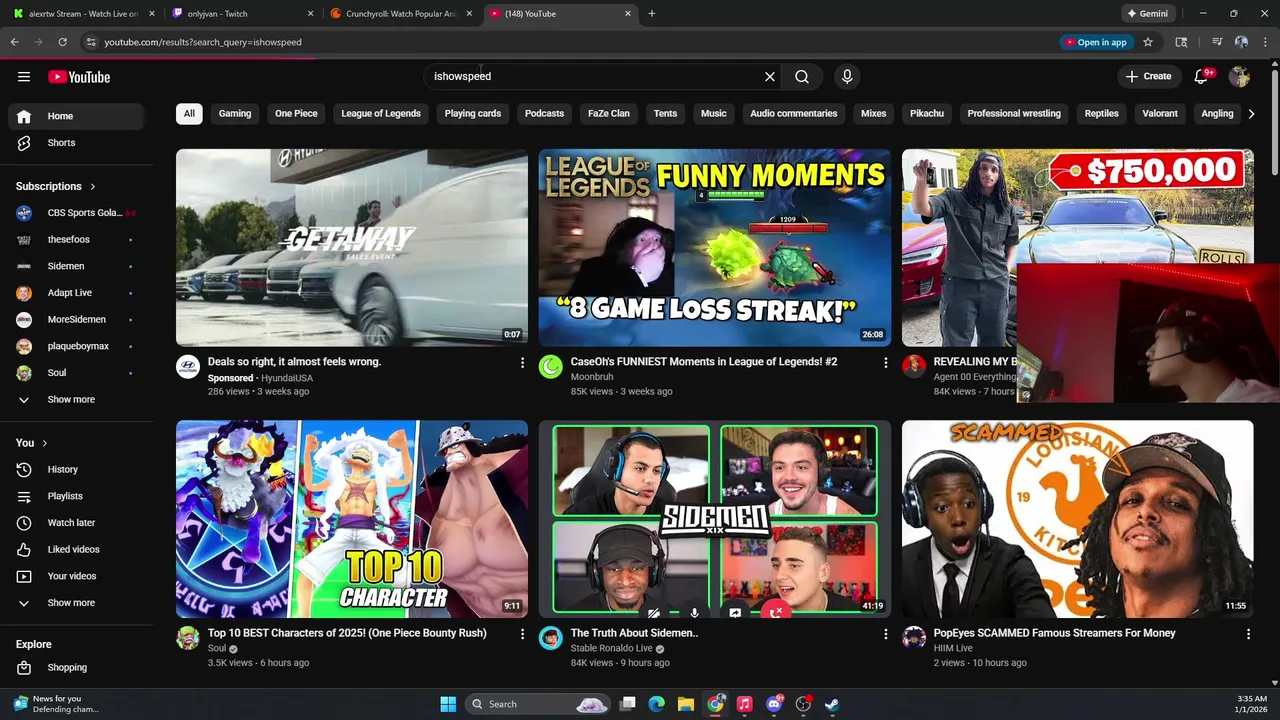Select the One Piece filter chip
The height and width of the screenshot is (720, 1280).
(296, 113)
